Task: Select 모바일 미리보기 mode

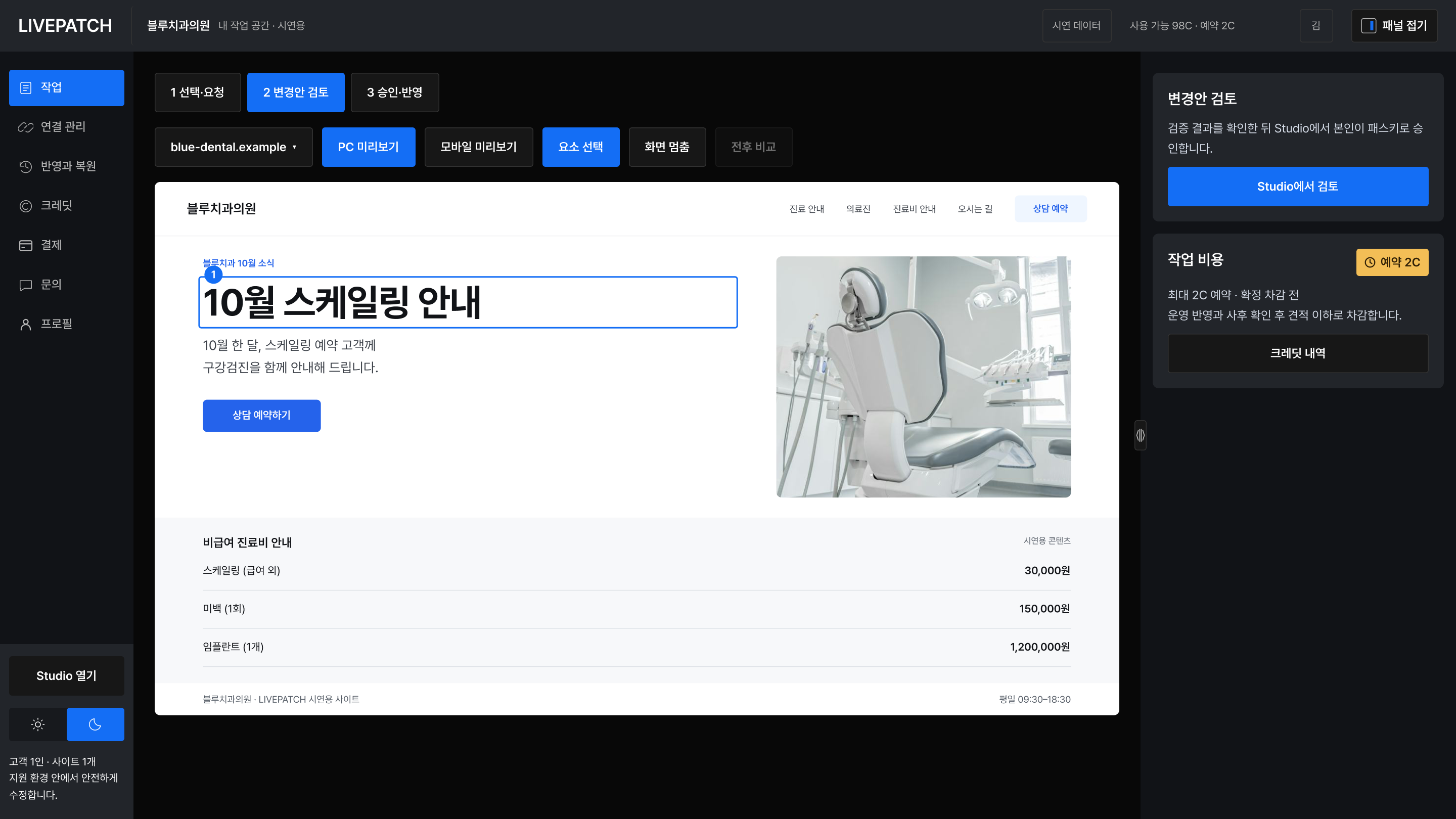Action: point(478,147)
